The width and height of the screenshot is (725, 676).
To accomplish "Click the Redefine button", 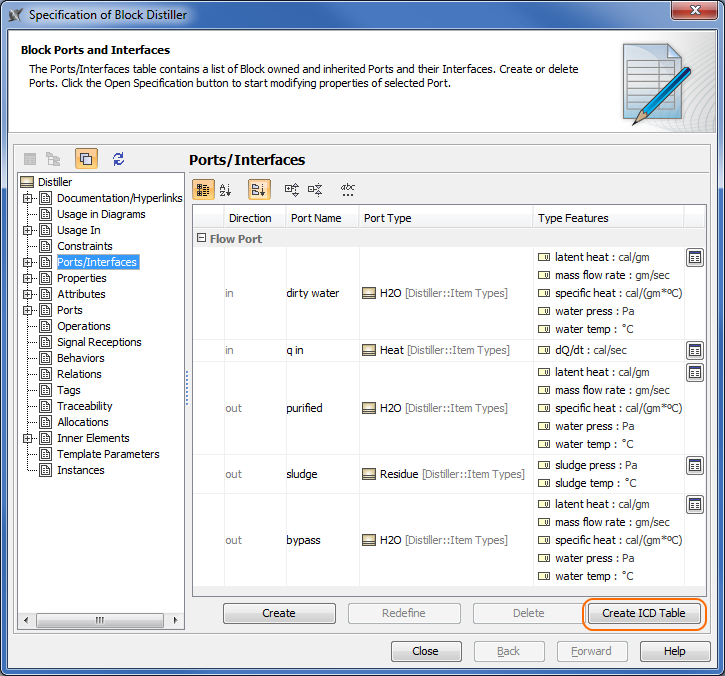I will (x=404, y=613).
